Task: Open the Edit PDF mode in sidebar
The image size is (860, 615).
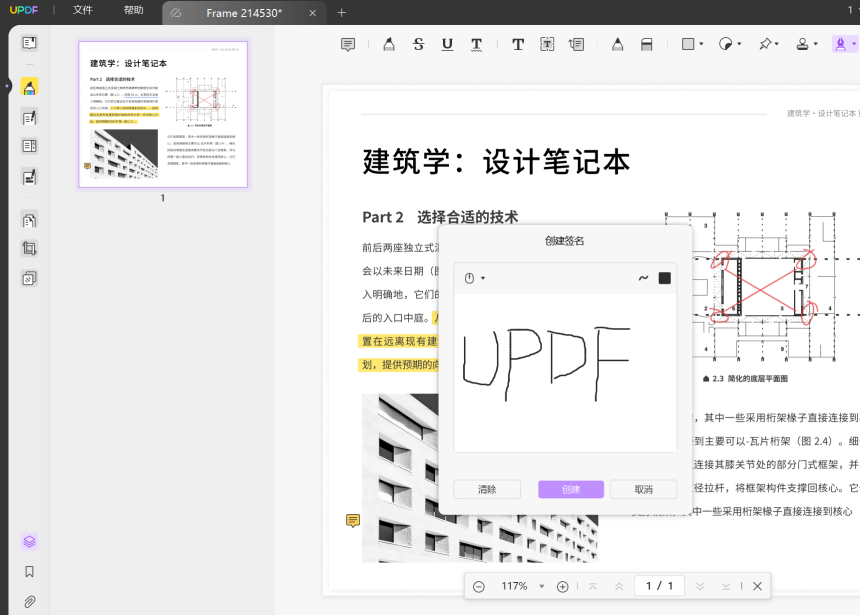Action: [x=29, y=117]
